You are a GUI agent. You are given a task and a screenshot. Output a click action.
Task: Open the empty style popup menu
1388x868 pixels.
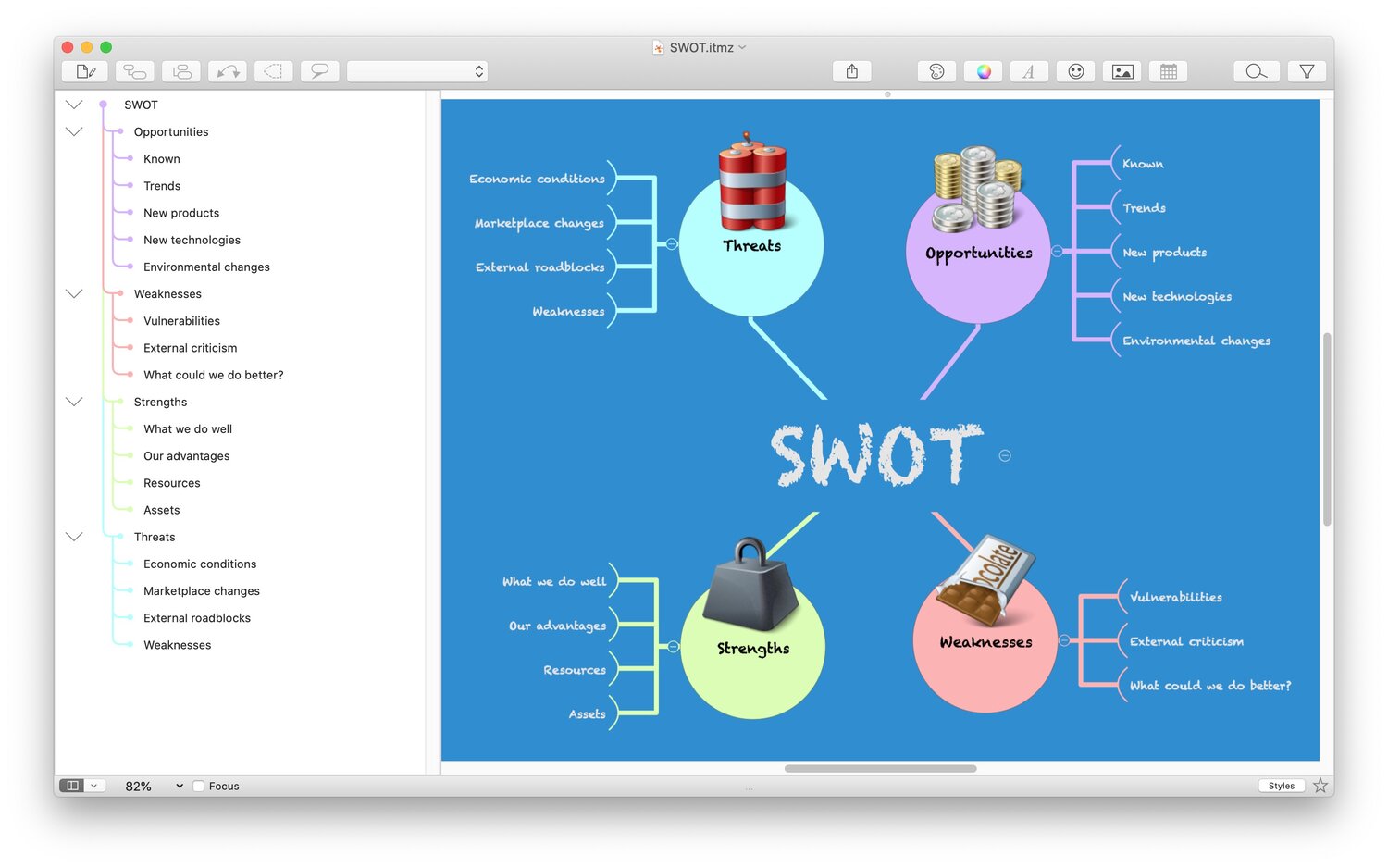click(x=417, y=71)
